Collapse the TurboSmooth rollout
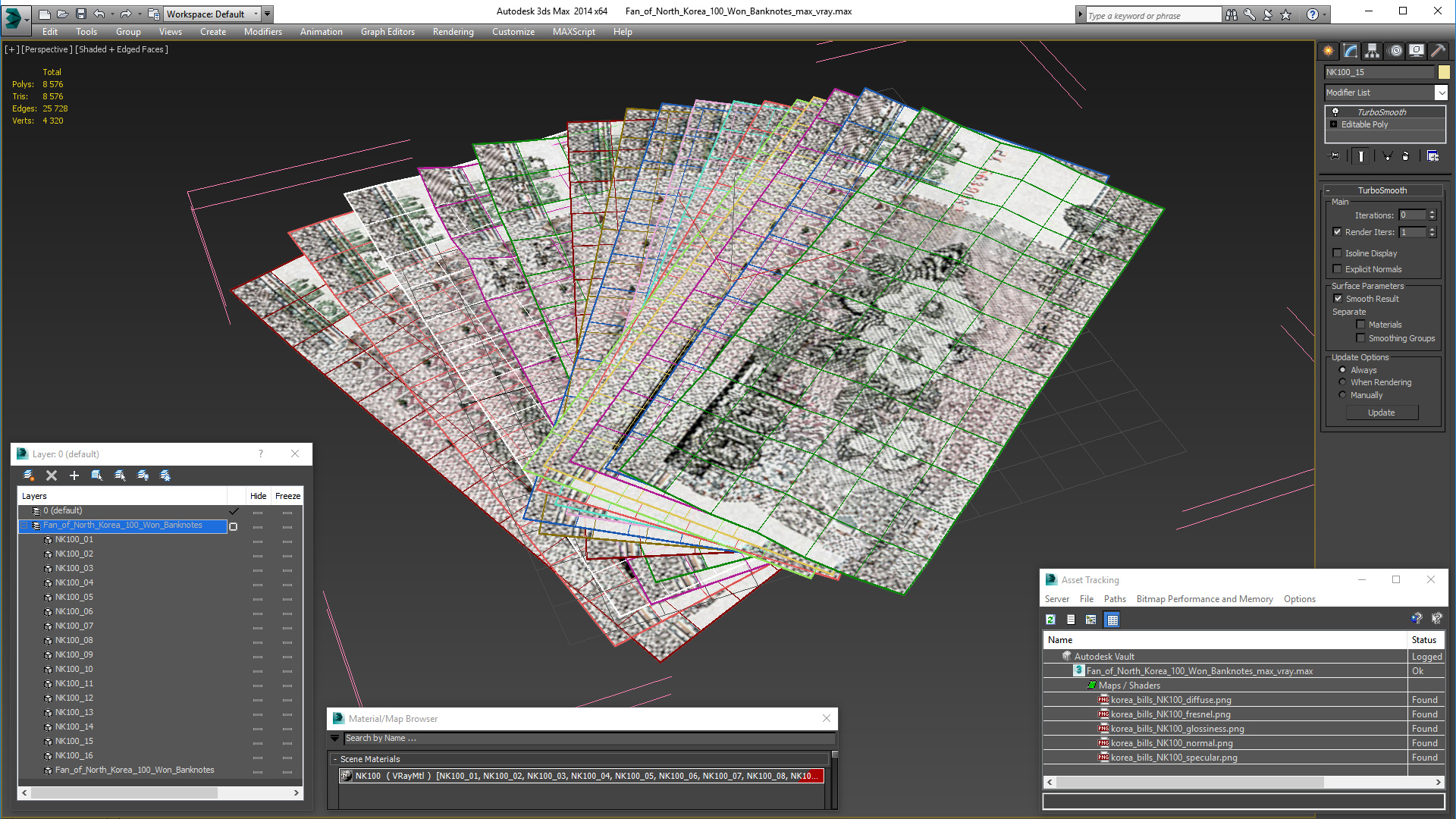 [x=1328, y=190]
